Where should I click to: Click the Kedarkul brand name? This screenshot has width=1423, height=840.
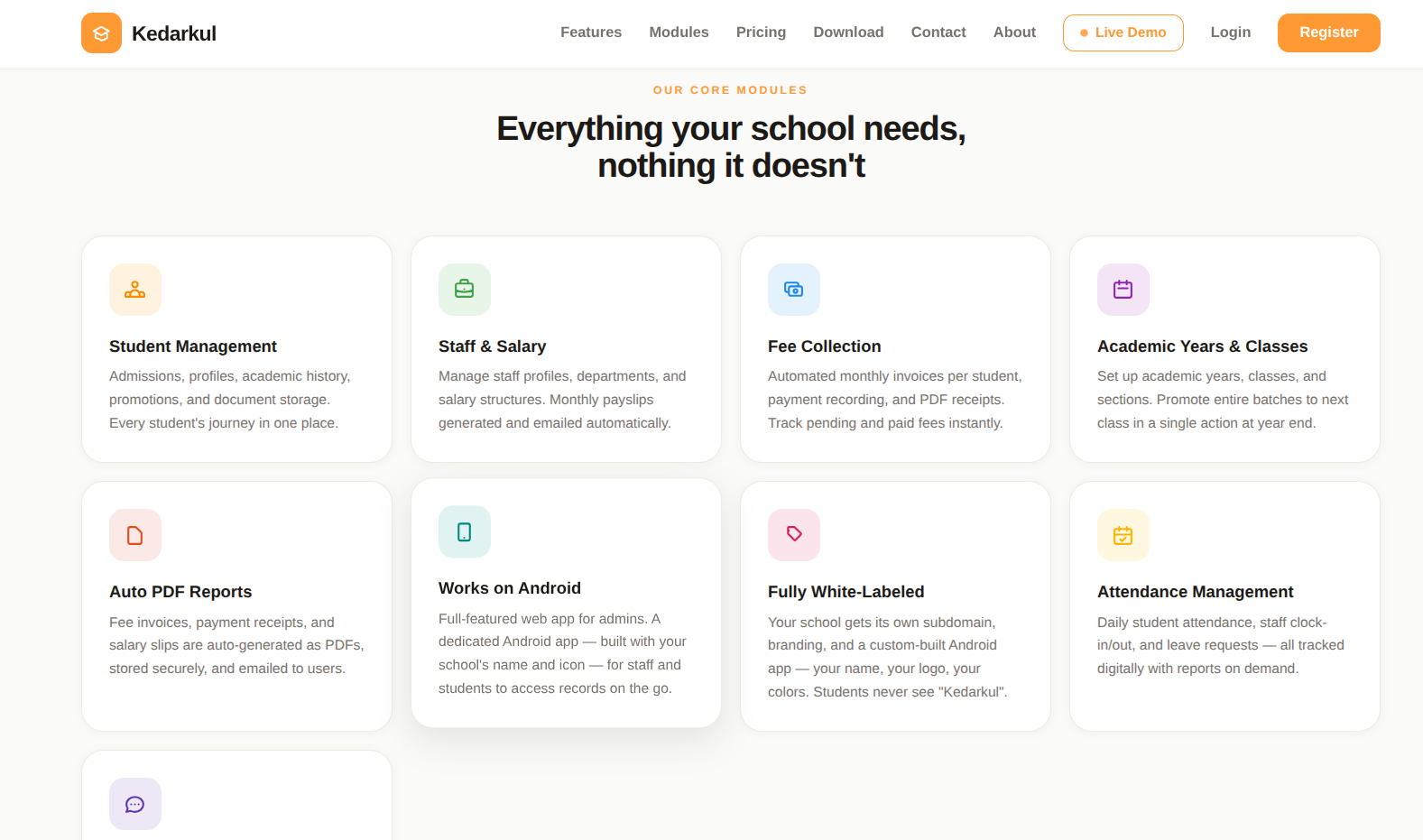pyautogui.click(x=174, y=33)
